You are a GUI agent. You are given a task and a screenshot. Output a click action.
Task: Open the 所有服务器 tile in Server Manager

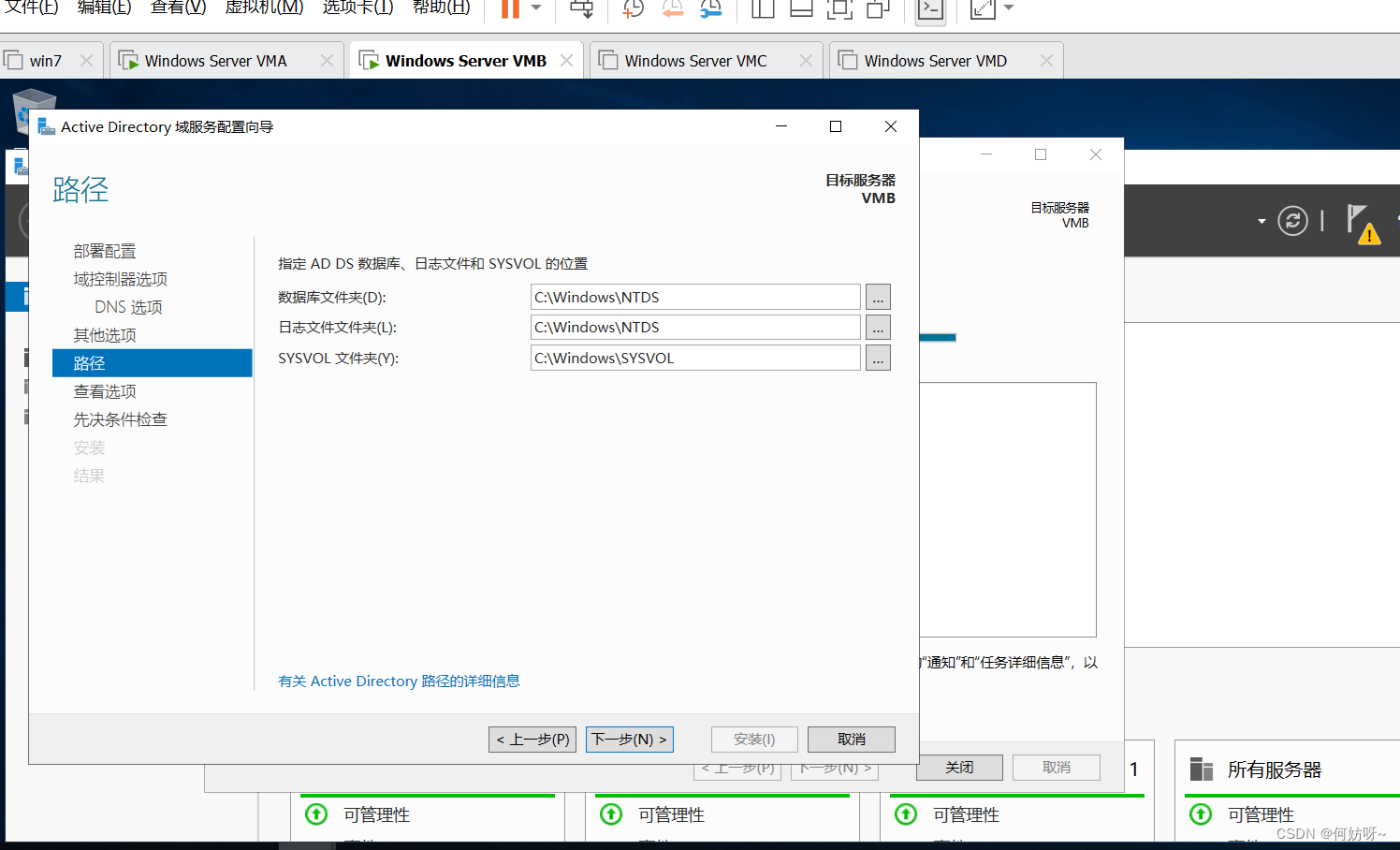(x=1274, y=769)
